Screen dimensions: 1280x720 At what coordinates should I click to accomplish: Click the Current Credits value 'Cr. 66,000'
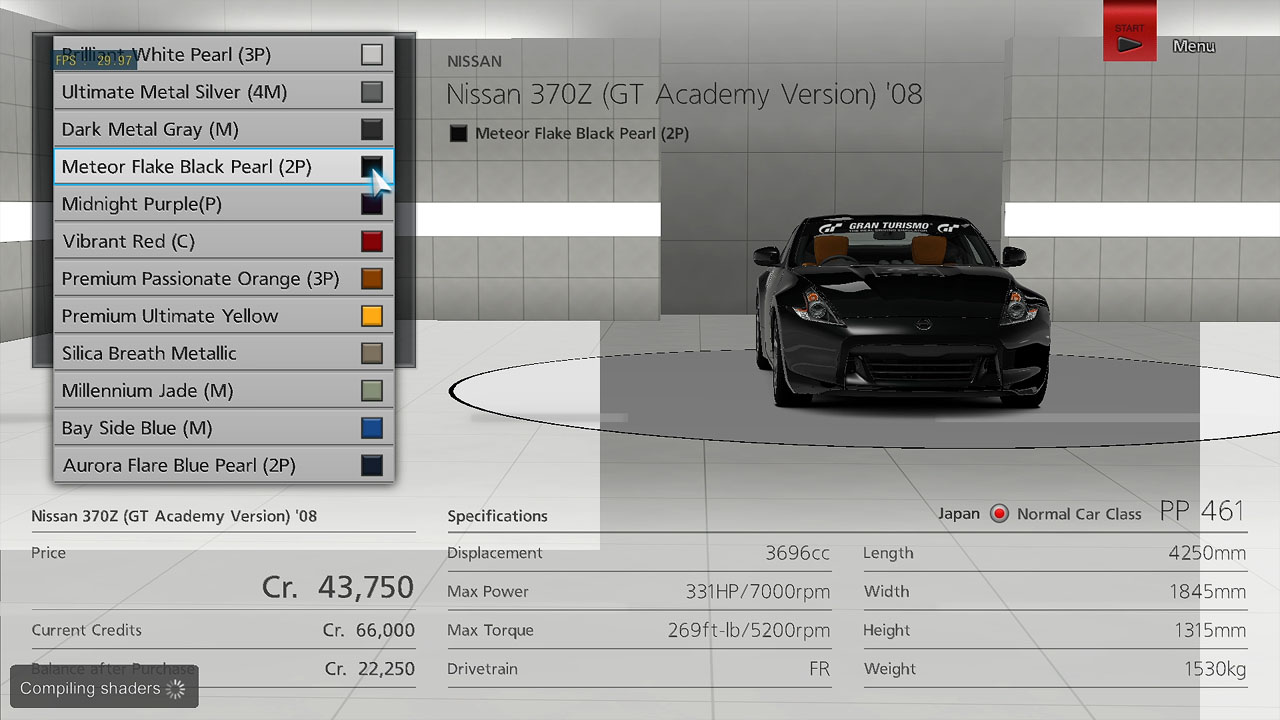(x=369, y=630)
